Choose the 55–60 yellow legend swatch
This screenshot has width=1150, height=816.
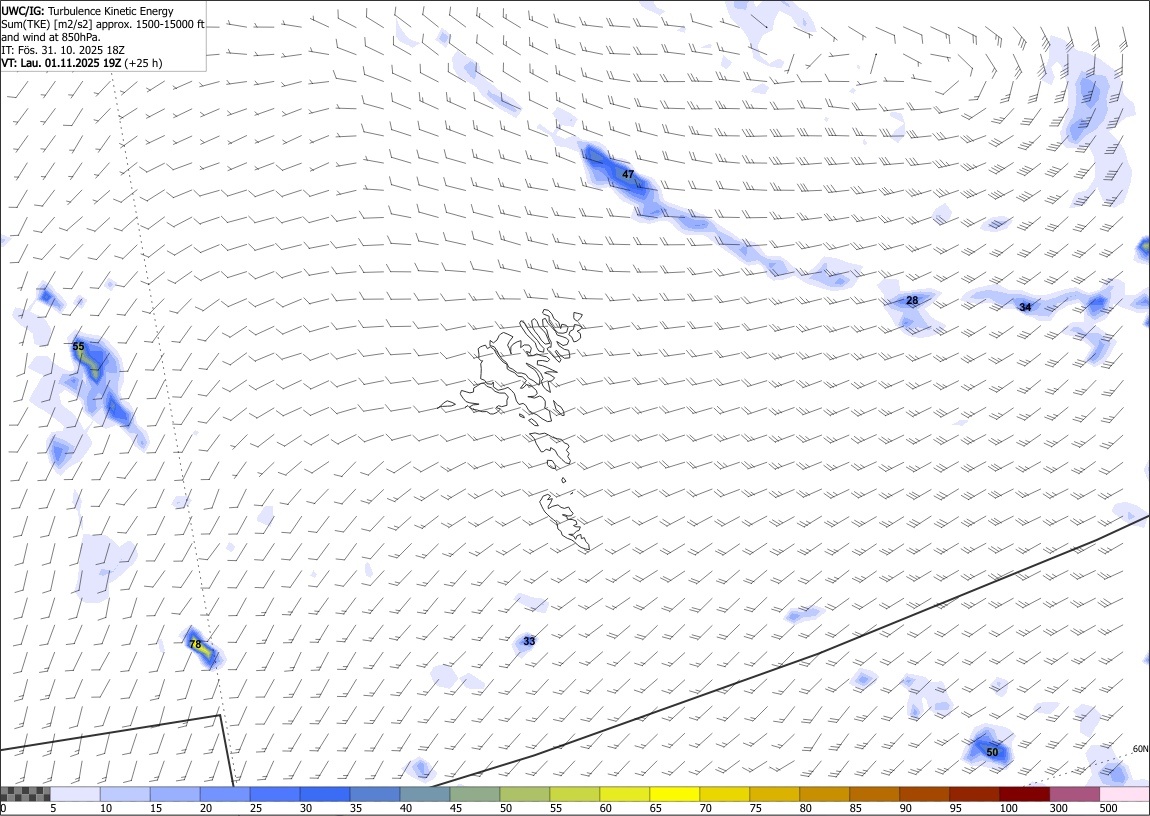pos(575,794)
